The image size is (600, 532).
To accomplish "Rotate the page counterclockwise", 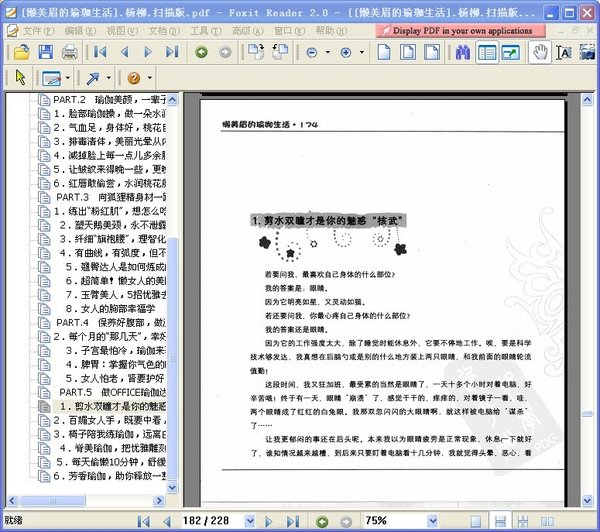I will (x=280, y=52).
